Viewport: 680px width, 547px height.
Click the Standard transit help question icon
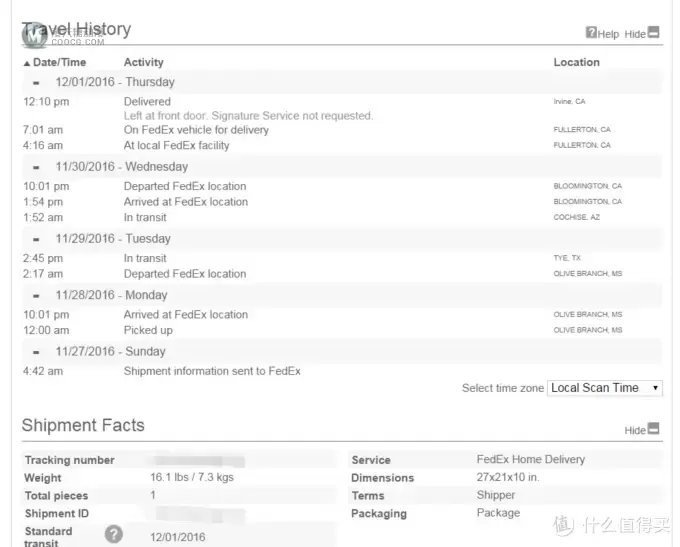(114, 534)
